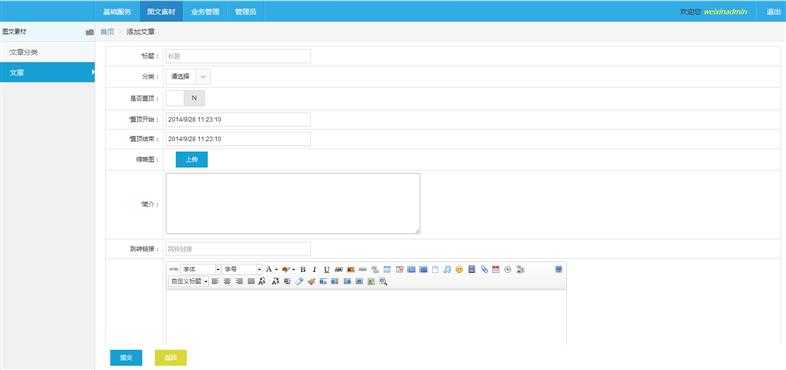Switch to the 管理员 top tab
786x370 pixels.
pyautogui.click(x=246, y=11)
